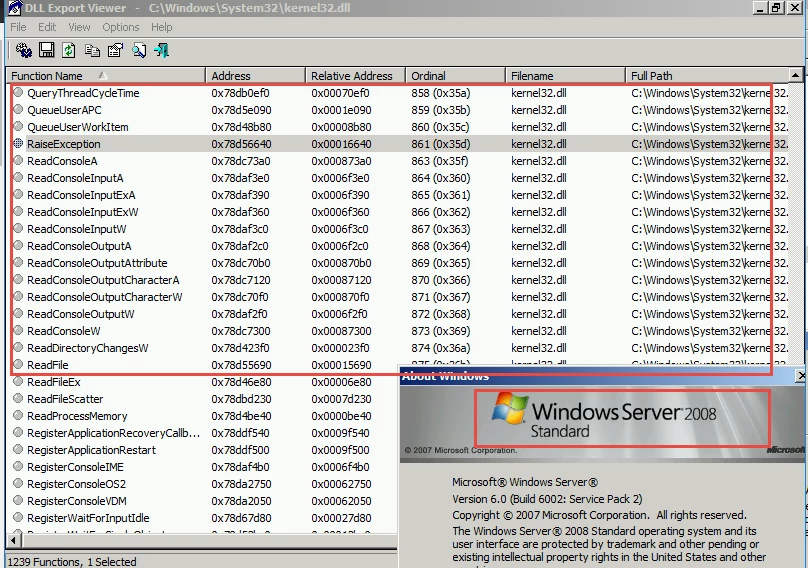
Task: Open the Properties toolbar icon
Action: click(115, 50)
